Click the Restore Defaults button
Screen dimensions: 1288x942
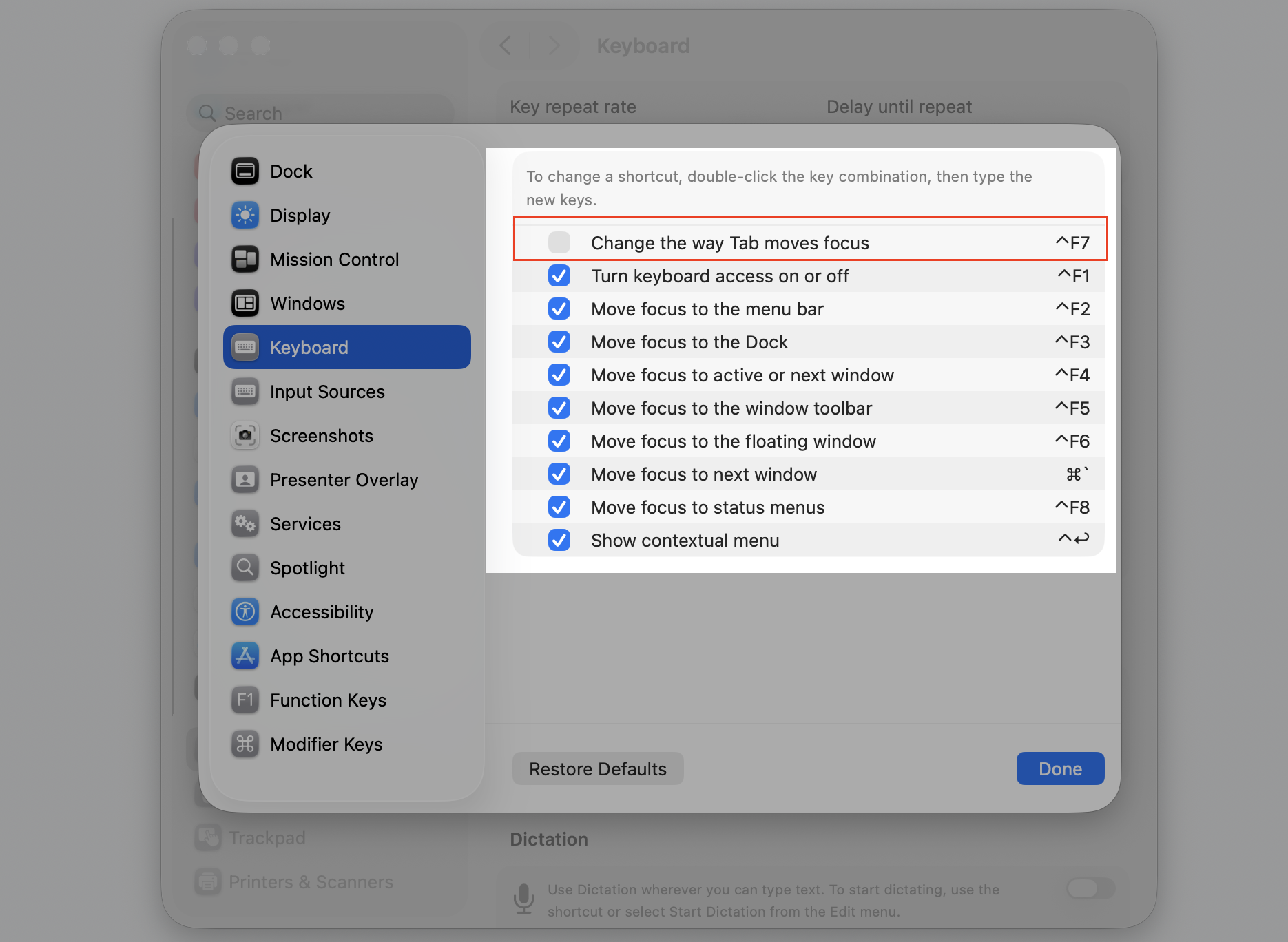[x=598, y=768]
